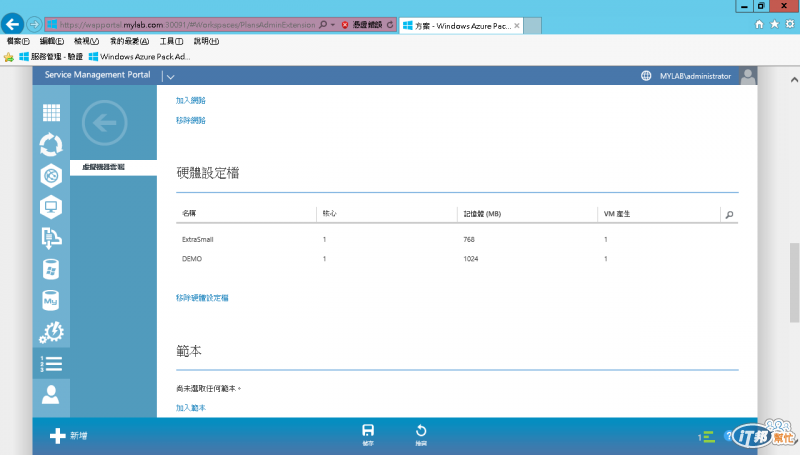Open the SQL Servers database icon
800x455 pixels.
pos(51,269)
